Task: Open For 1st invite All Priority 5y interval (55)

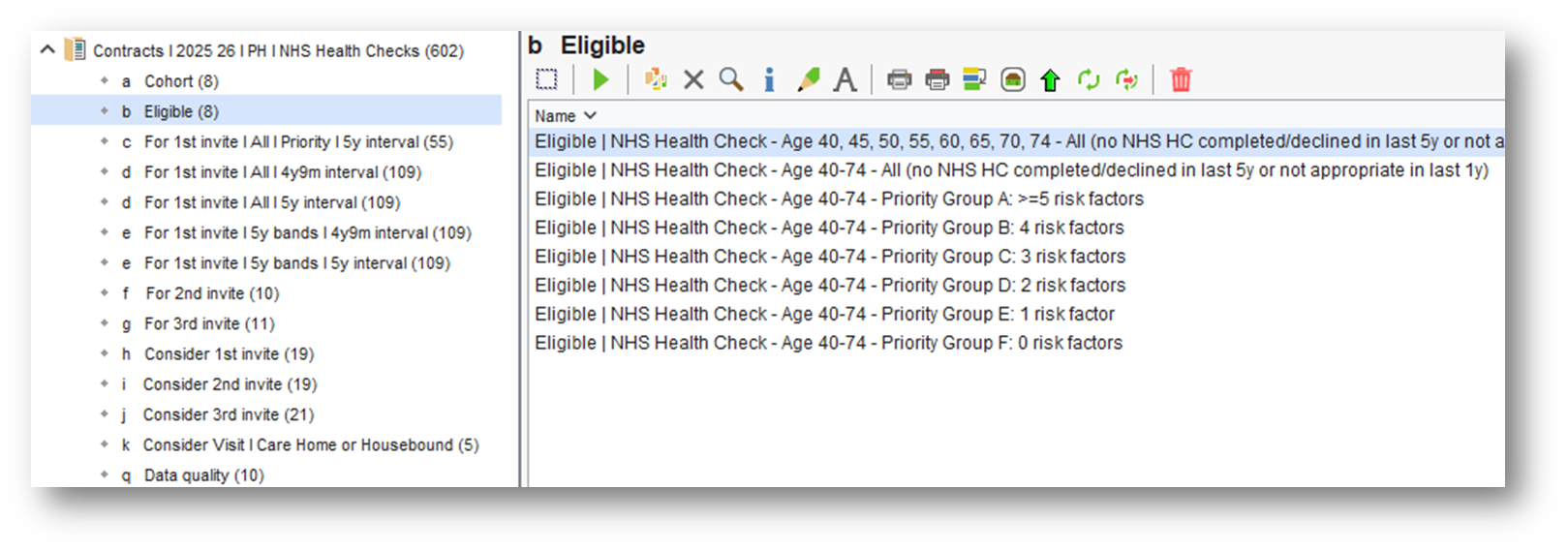Action: tap(298, 141)
